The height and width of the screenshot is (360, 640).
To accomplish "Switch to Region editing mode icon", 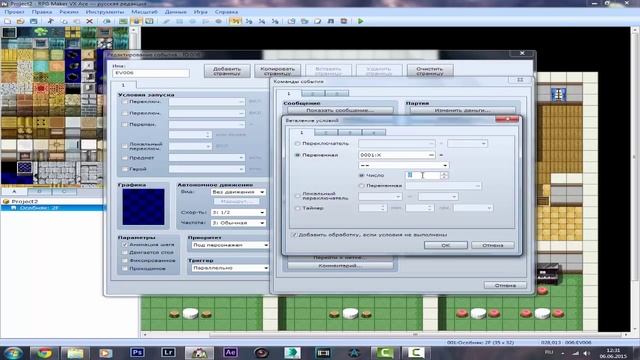I will [149, 21].
